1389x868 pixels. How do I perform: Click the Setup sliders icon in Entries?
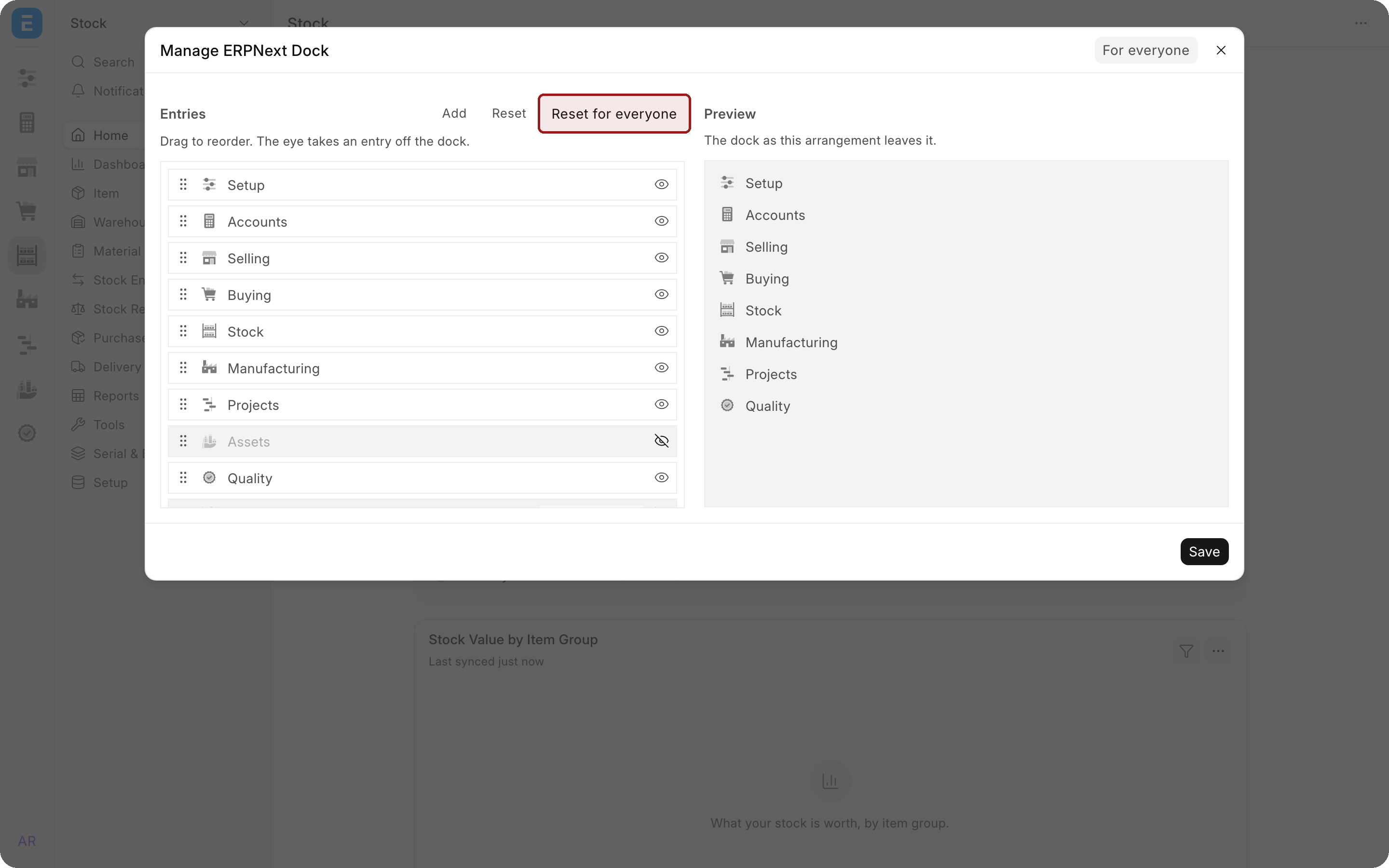(x=209, y=184)
